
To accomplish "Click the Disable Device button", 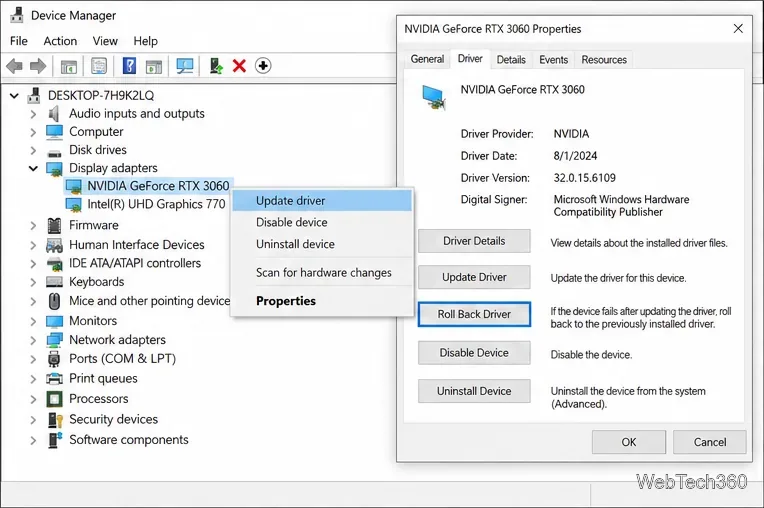I will [474, 353].
